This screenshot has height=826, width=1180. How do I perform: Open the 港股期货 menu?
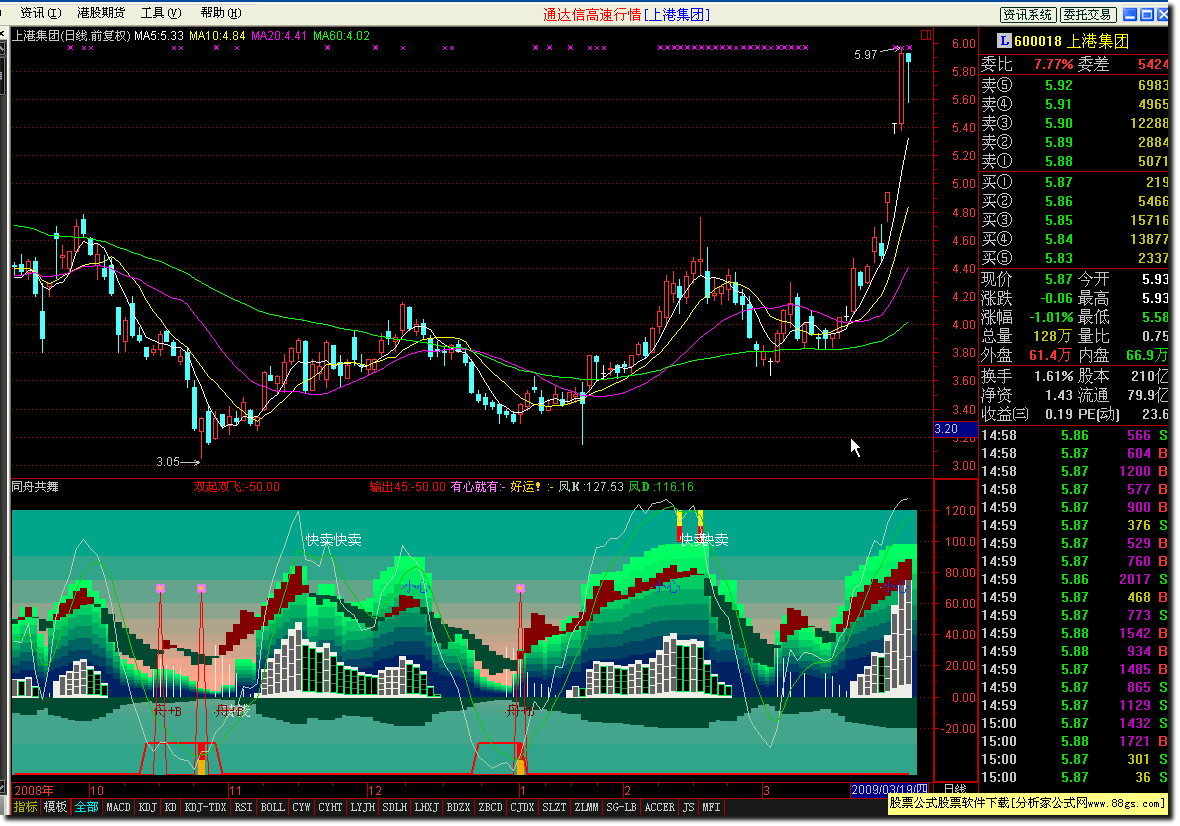click(101, 13)
